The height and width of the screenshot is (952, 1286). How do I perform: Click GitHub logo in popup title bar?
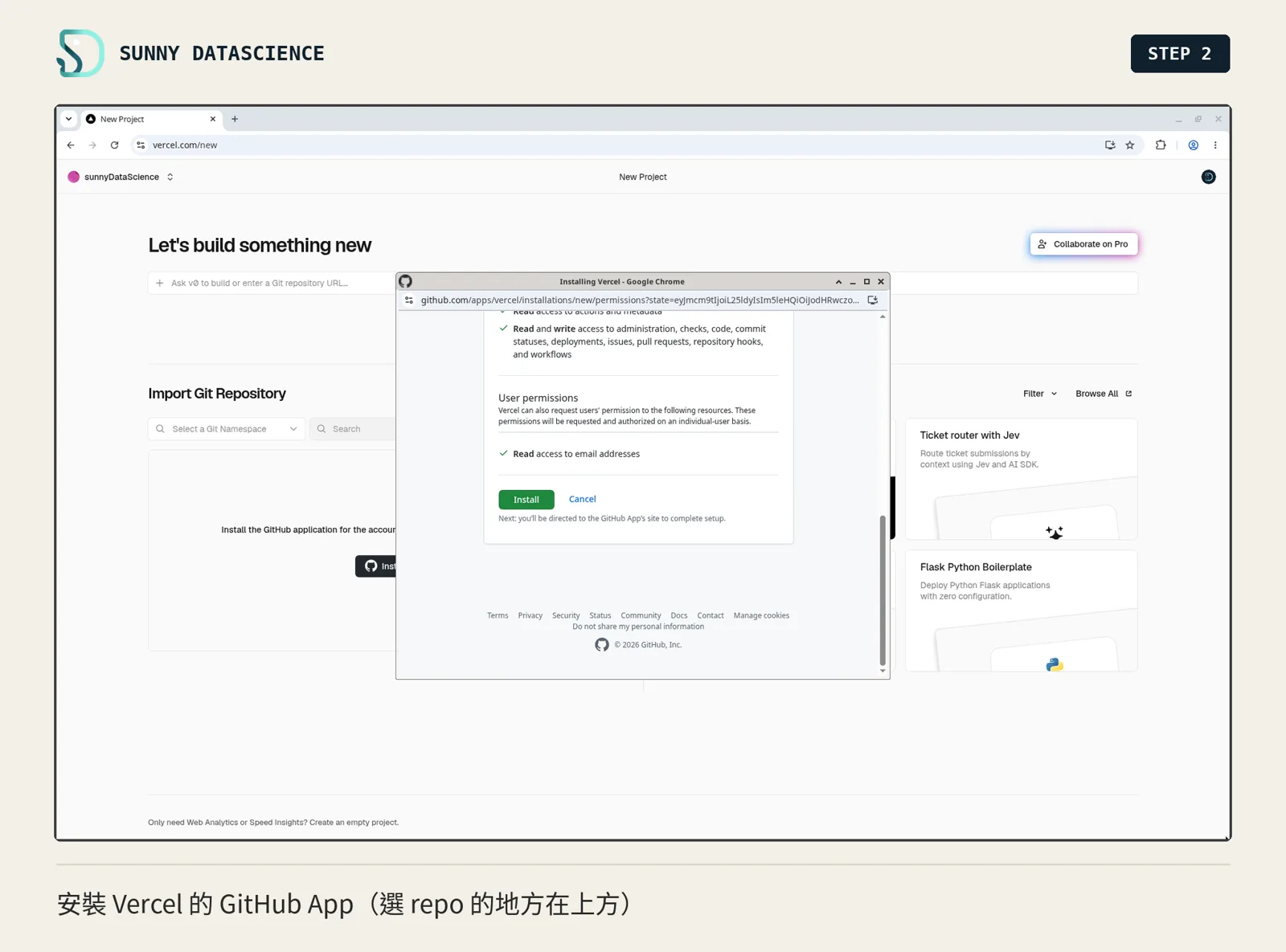coord(405,281)
